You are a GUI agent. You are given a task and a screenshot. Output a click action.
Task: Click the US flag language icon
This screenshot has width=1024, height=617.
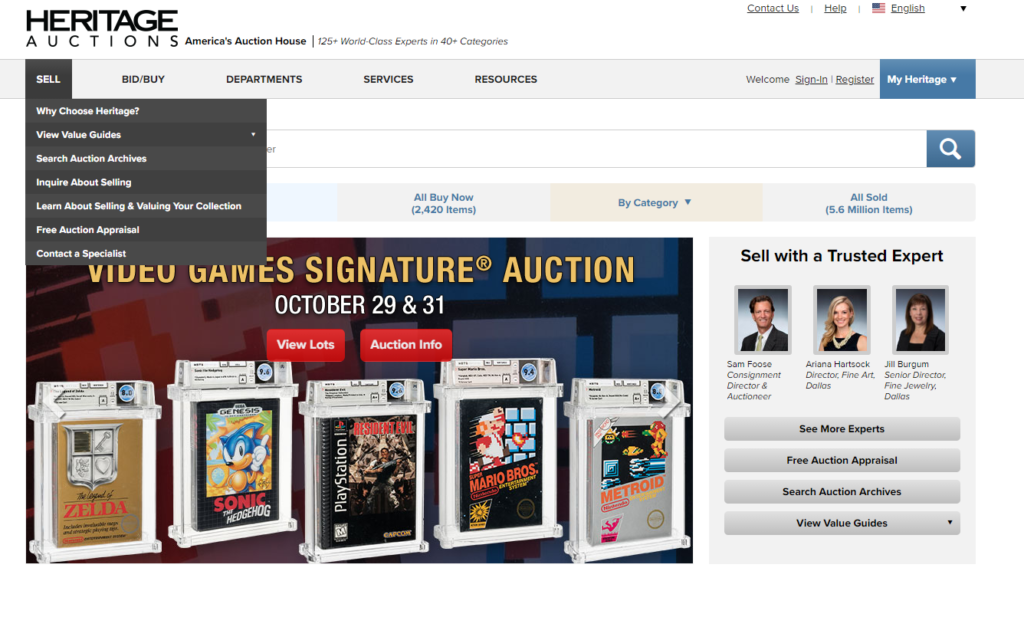coord(878,8)
